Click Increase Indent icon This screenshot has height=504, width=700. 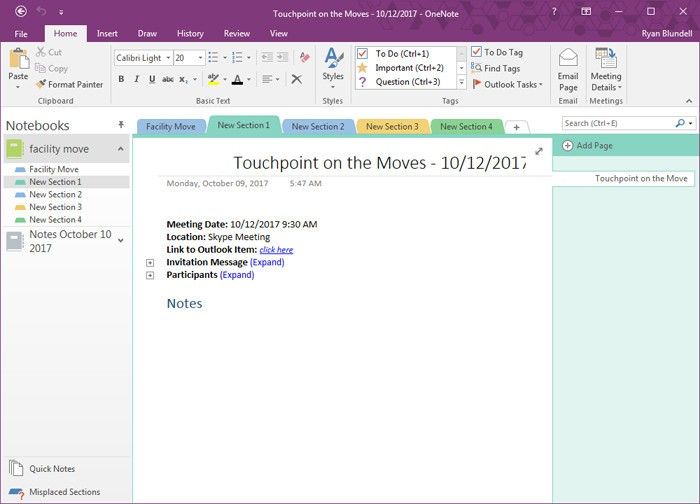click(x=282, y=57)
